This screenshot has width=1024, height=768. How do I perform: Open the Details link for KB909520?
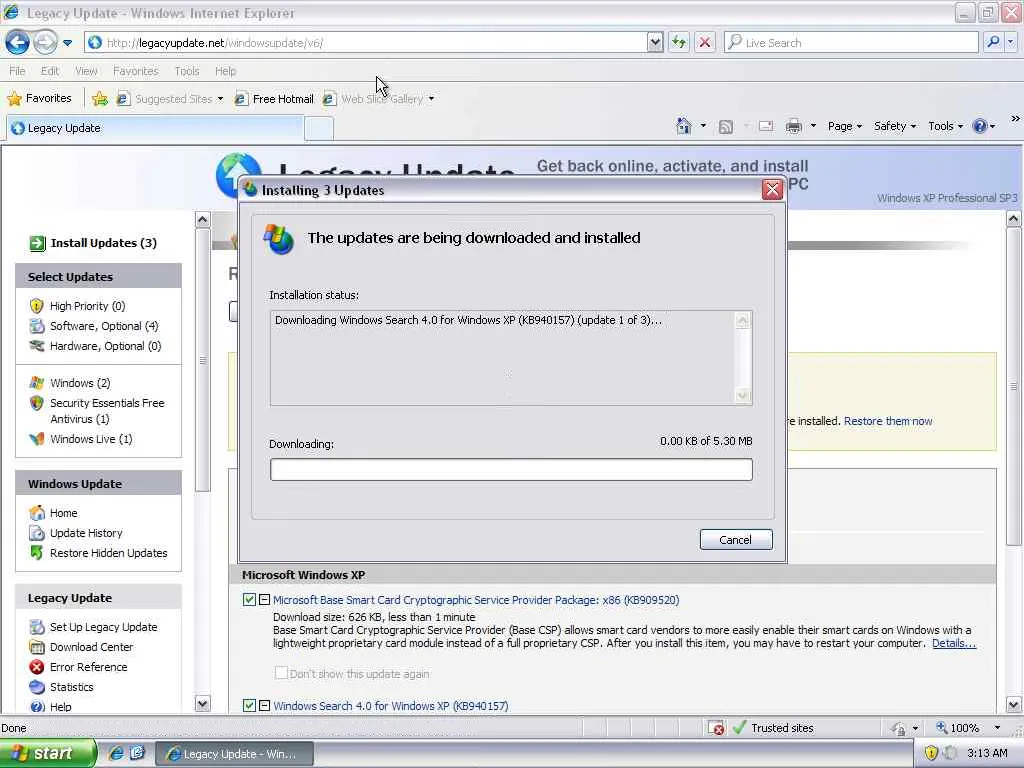pos(953,643)
